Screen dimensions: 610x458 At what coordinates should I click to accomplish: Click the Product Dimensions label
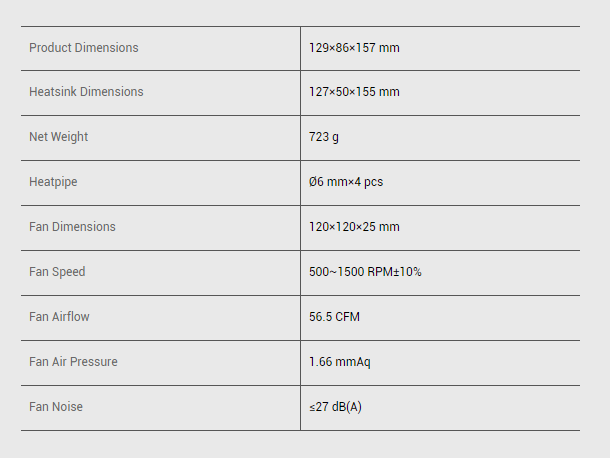tap(84, 48)
